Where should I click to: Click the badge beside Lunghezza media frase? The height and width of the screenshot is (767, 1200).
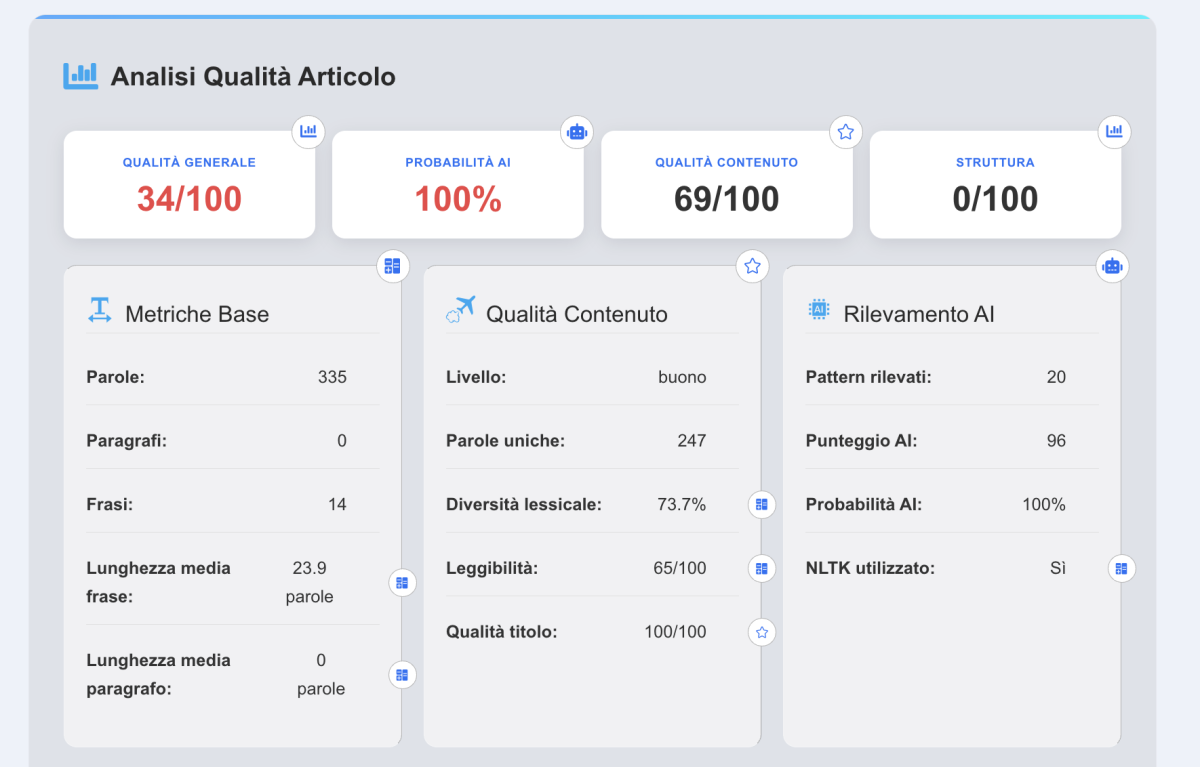point(402,582)
